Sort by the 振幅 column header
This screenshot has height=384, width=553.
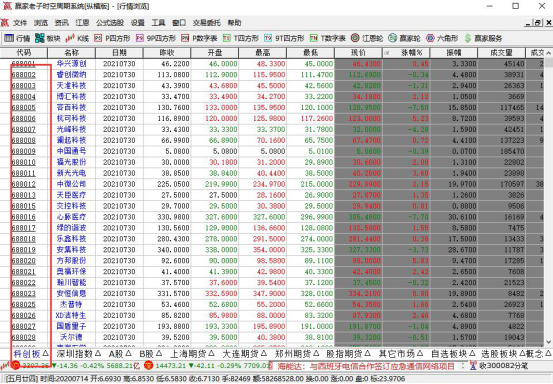coord(454,53)
